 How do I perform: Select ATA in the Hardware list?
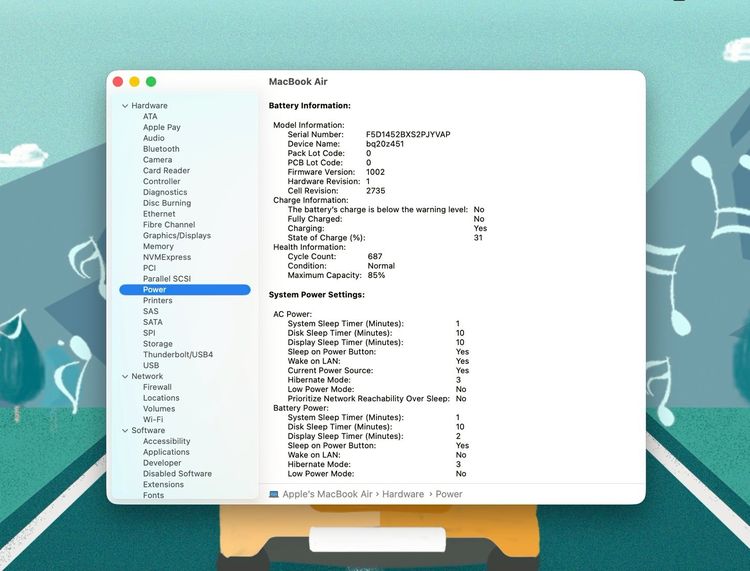150,116
